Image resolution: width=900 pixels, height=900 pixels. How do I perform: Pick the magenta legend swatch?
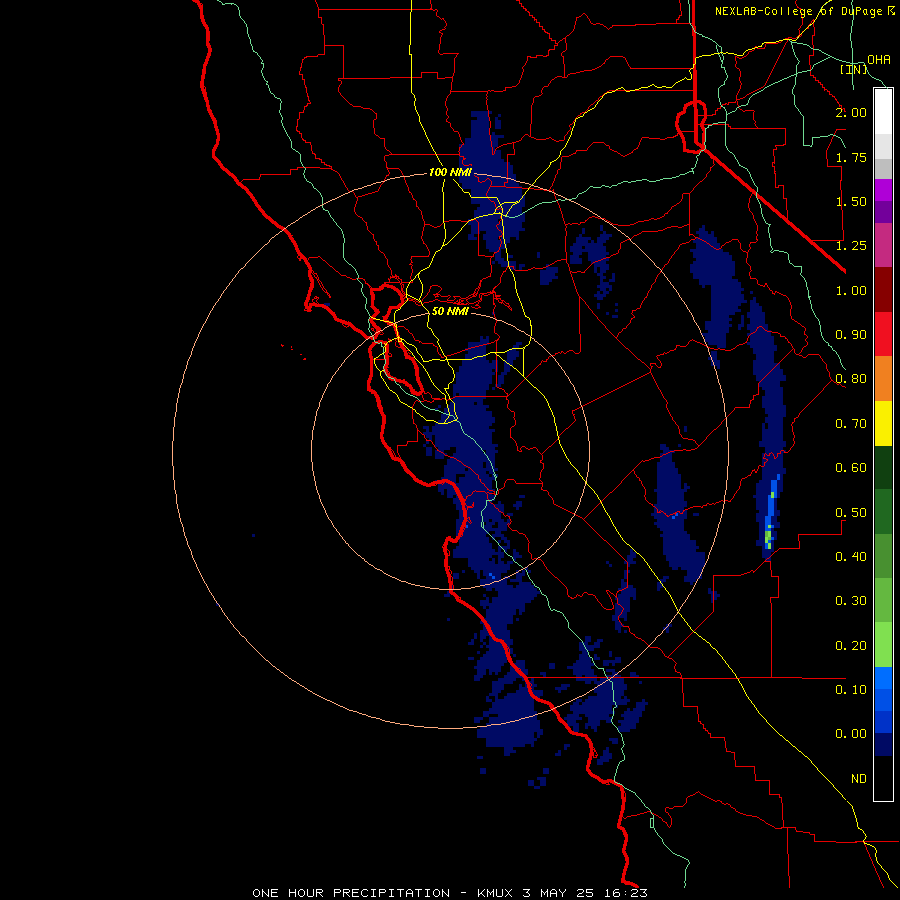(883, 190)
